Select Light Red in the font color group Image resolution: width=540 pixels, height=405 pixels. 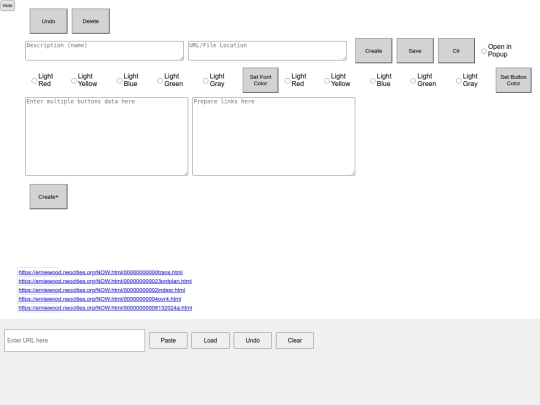pos(34,81)
